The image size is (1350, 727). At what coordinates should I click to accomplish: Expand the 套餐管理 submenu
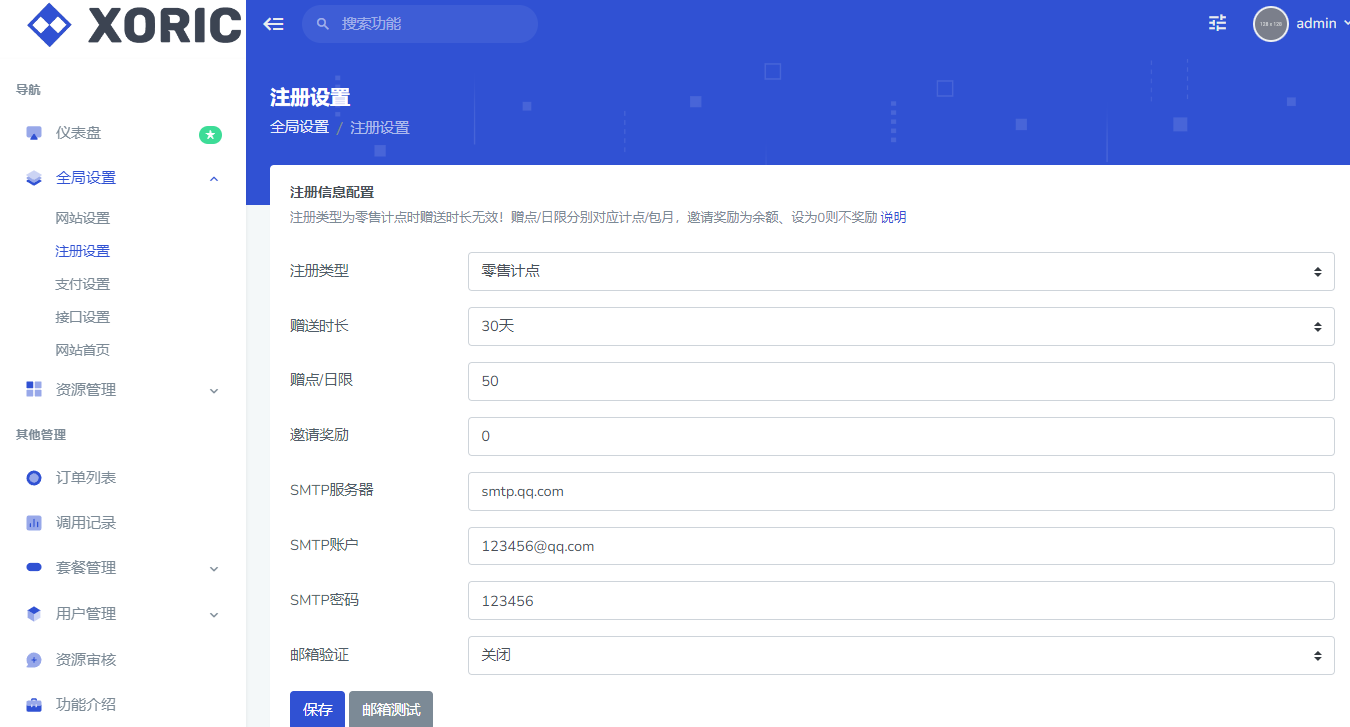click(x=214, y=568)
